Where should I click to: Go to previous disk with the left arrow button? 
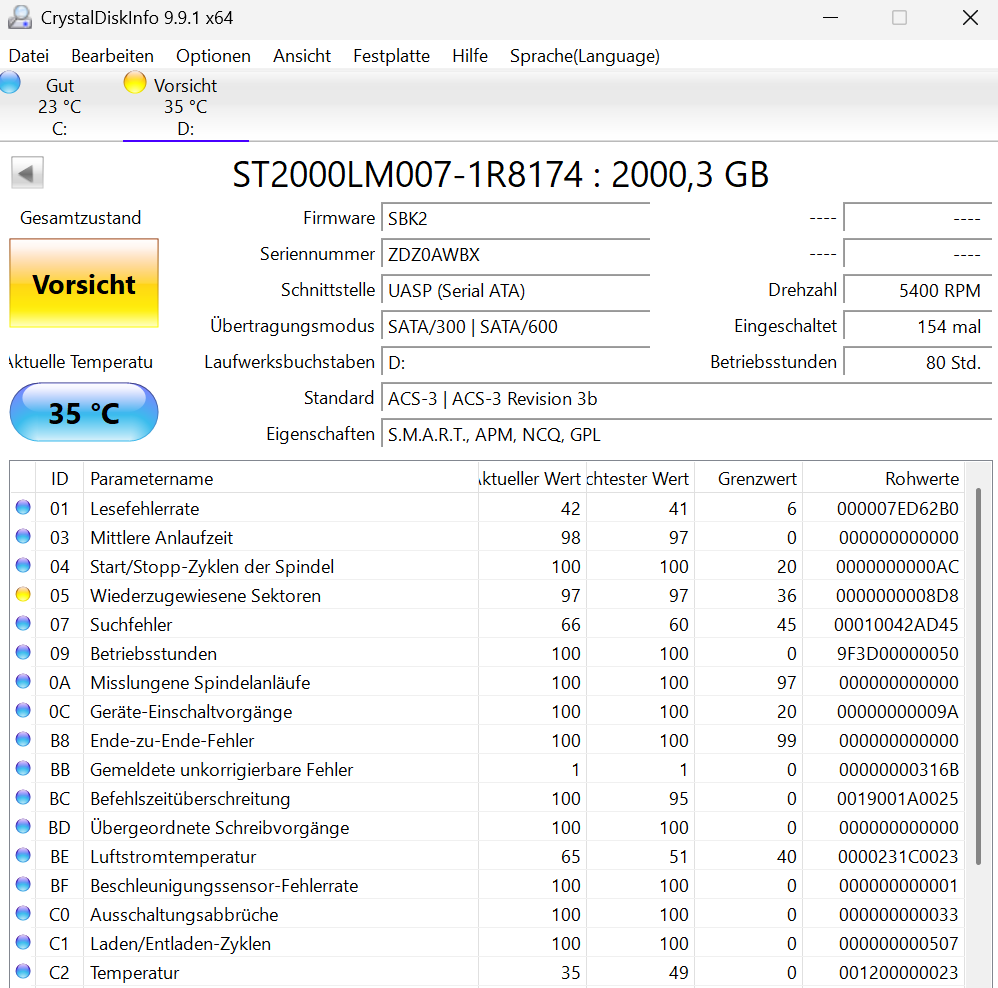(27, 173)
